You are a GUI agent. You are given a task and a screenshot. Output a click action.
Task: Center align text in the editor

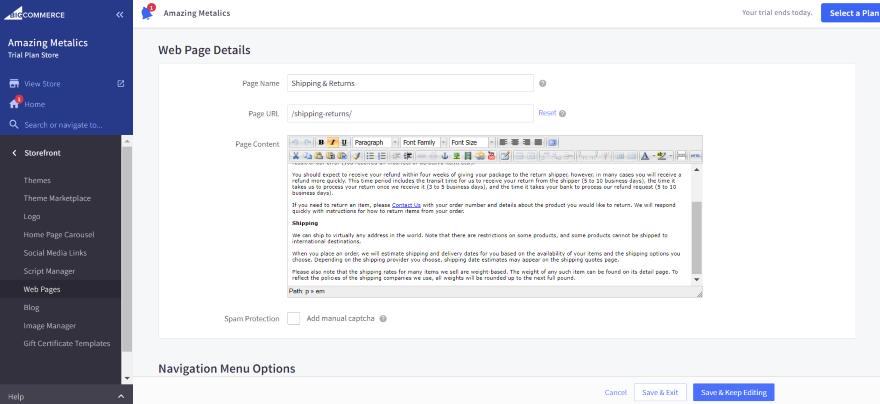tap(515, 143)
